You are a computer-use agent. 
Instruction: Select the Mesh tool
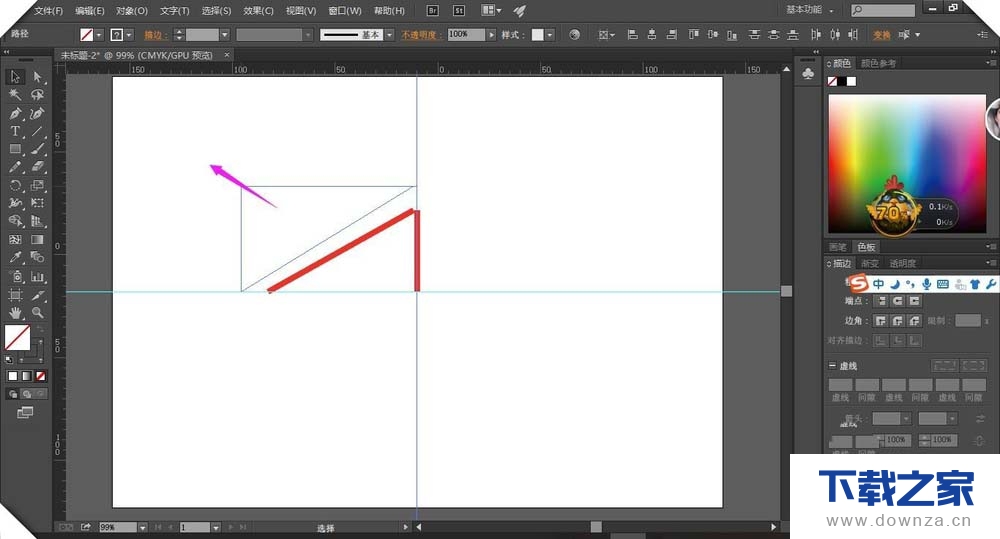pyautogui.click(x=15, y=239)
